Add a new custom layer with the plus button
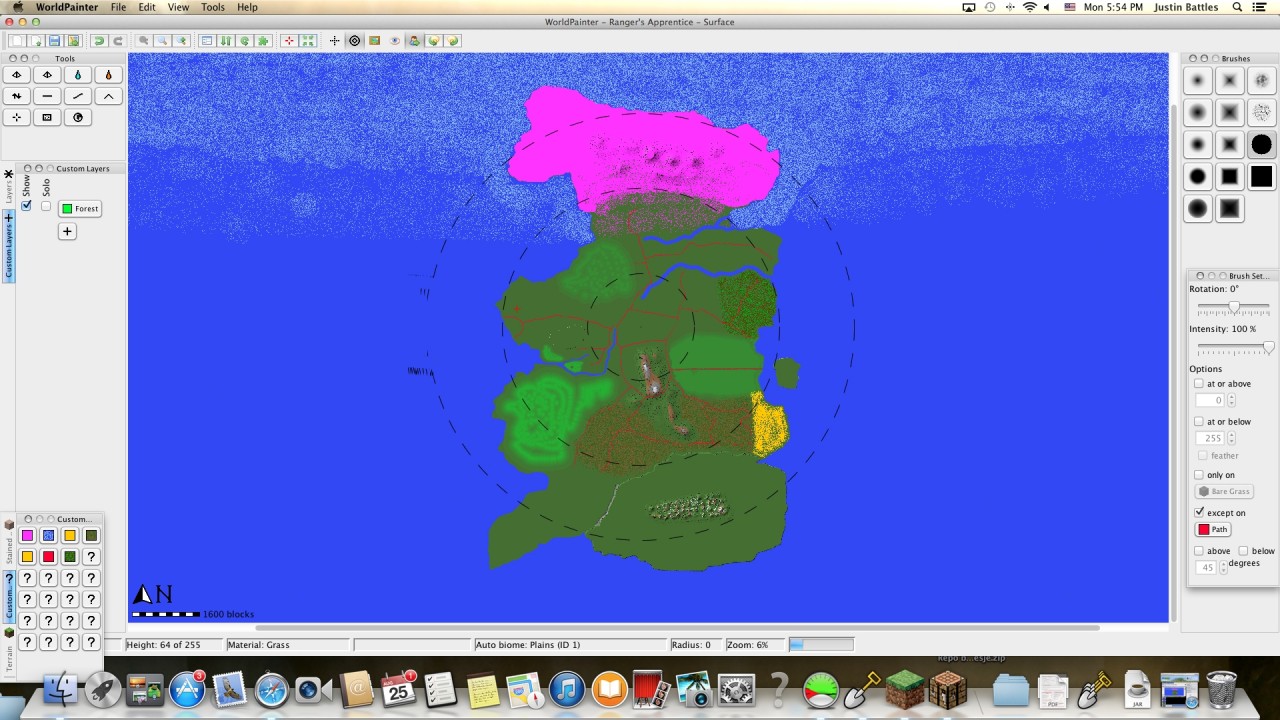The height and width of the screenshot is (720, 1280). (x=67, y=231)
